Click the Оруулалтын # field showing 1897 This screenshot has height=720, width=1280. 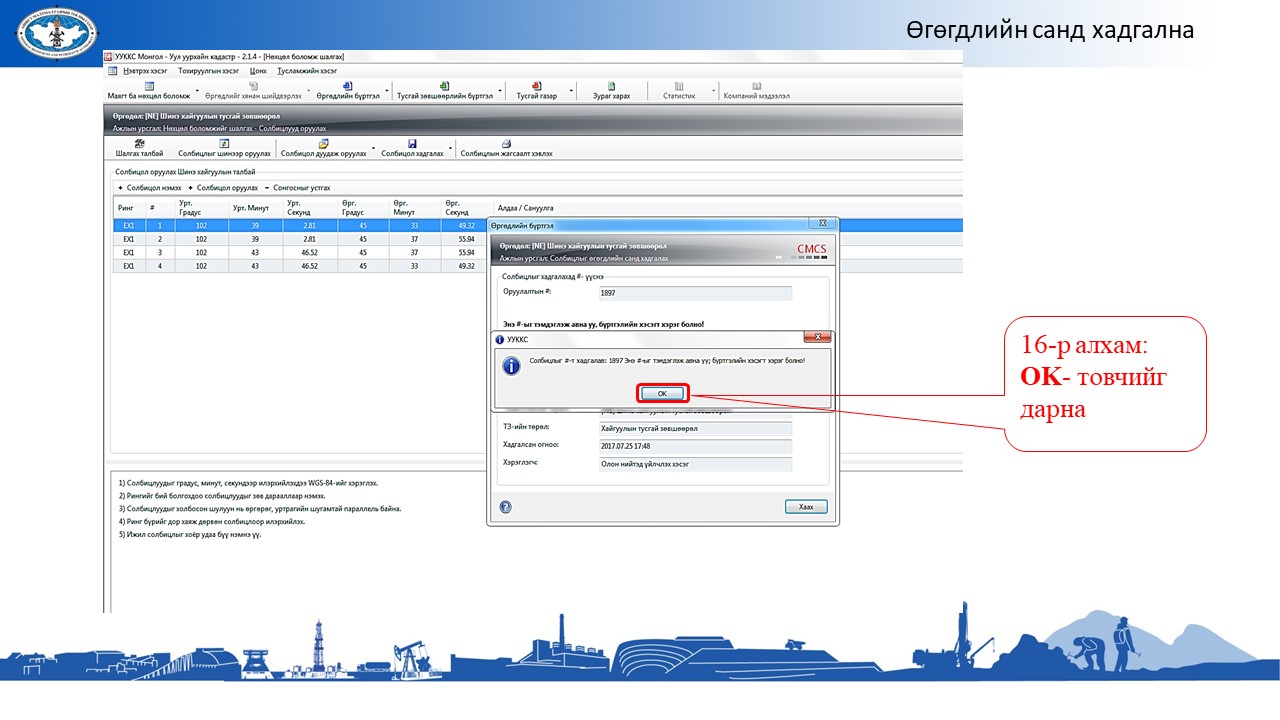694,293
